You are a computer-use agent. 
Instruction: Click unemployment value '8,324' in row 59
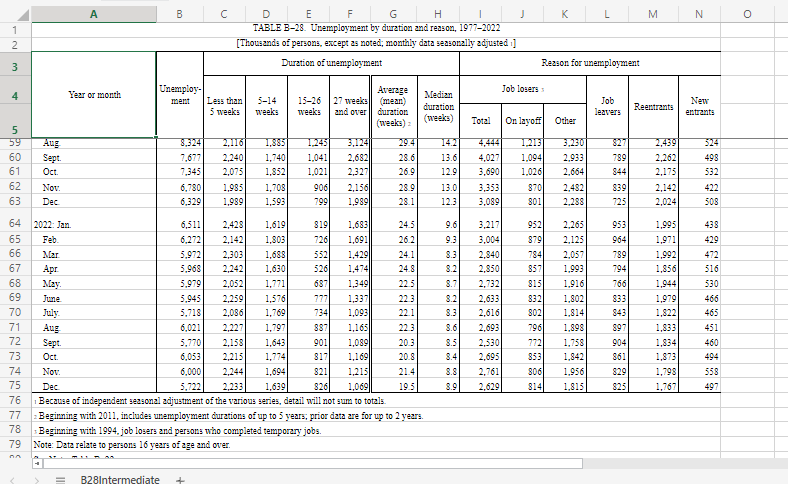click(x=180, y=143)
